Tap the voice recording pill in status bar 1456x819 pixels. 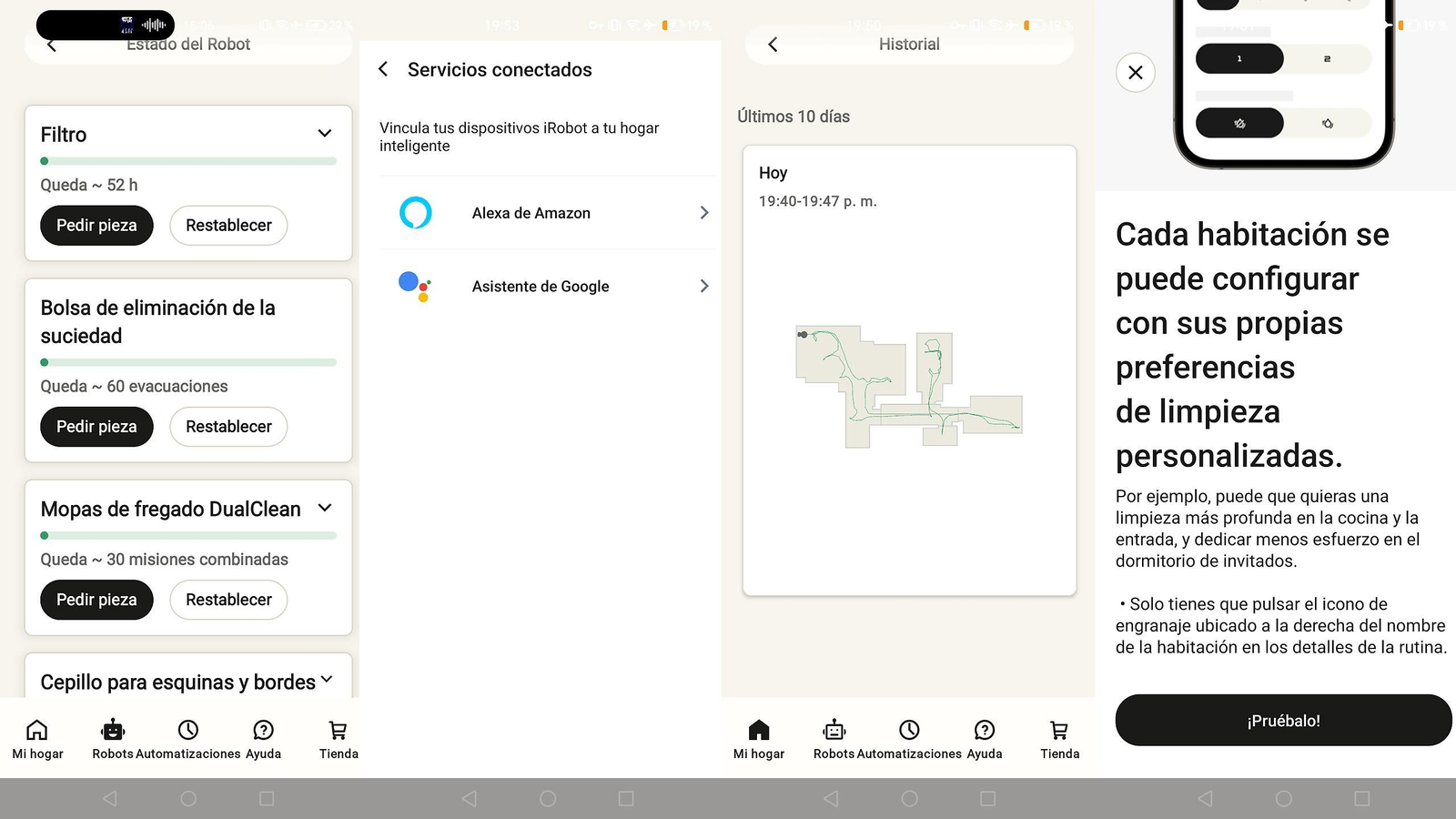pyautogui.click(x=106, y=25)
